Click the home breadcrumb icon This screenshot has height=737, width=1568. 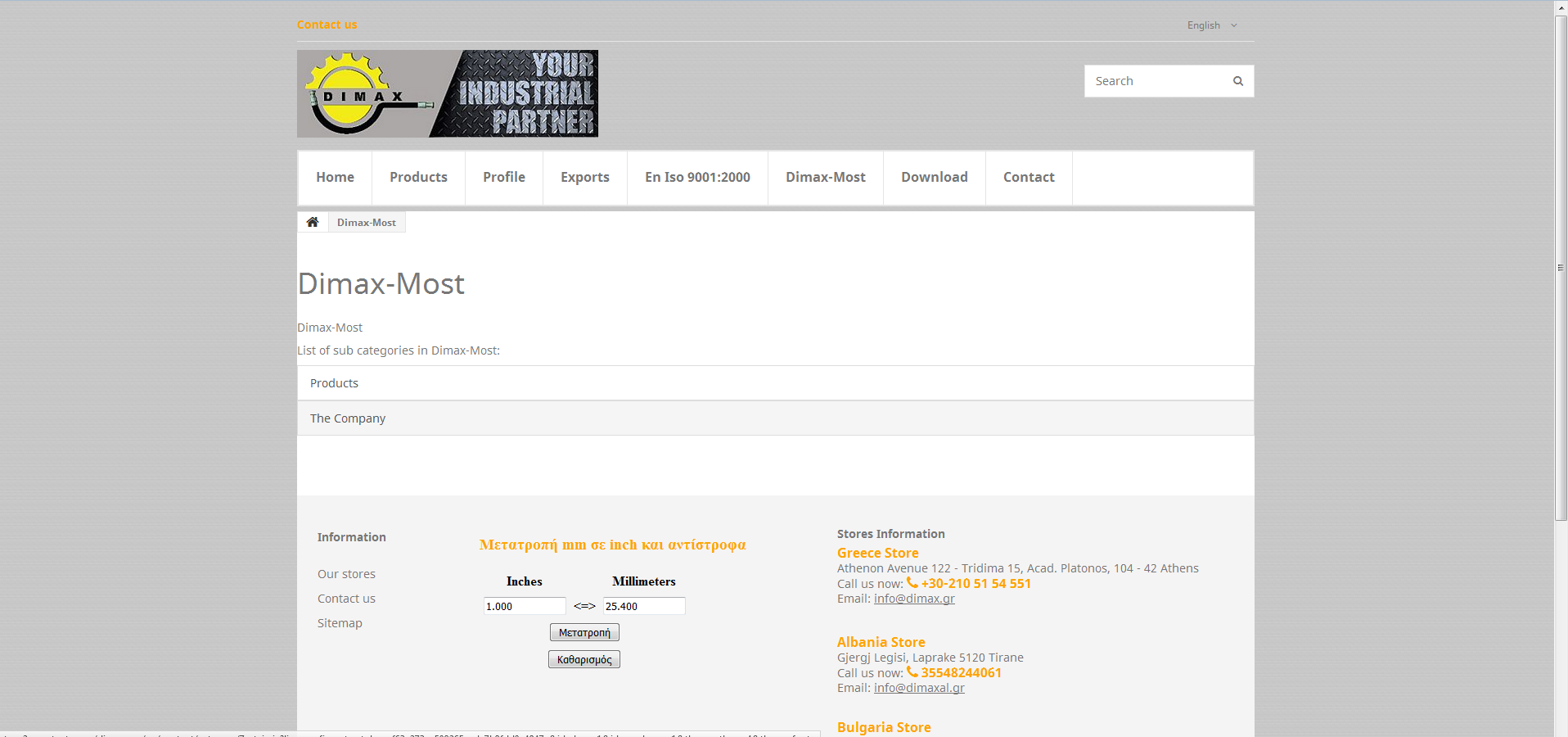click(x=313, y=222)
